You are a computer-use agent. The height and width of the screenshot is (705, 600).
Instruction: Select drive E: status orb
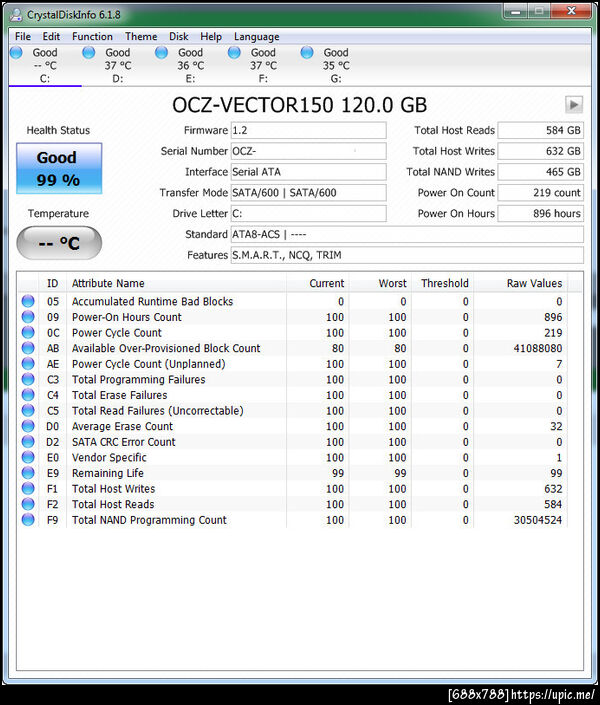point(161,53)
